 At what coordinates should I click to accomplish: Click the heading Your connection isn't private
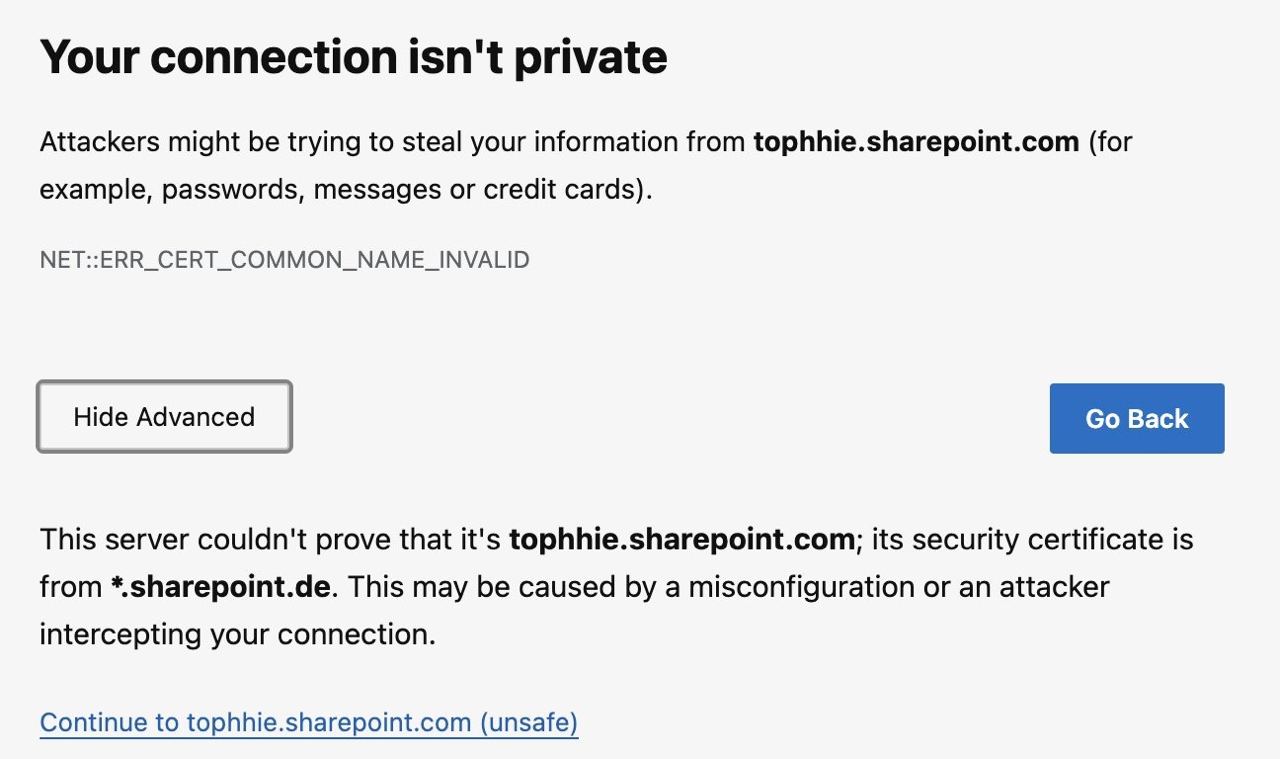pos(352,56)
